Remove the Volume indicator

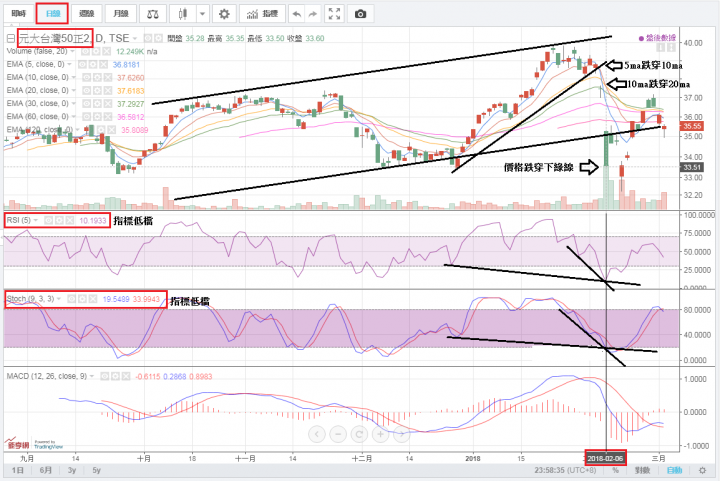coord(106,51)
